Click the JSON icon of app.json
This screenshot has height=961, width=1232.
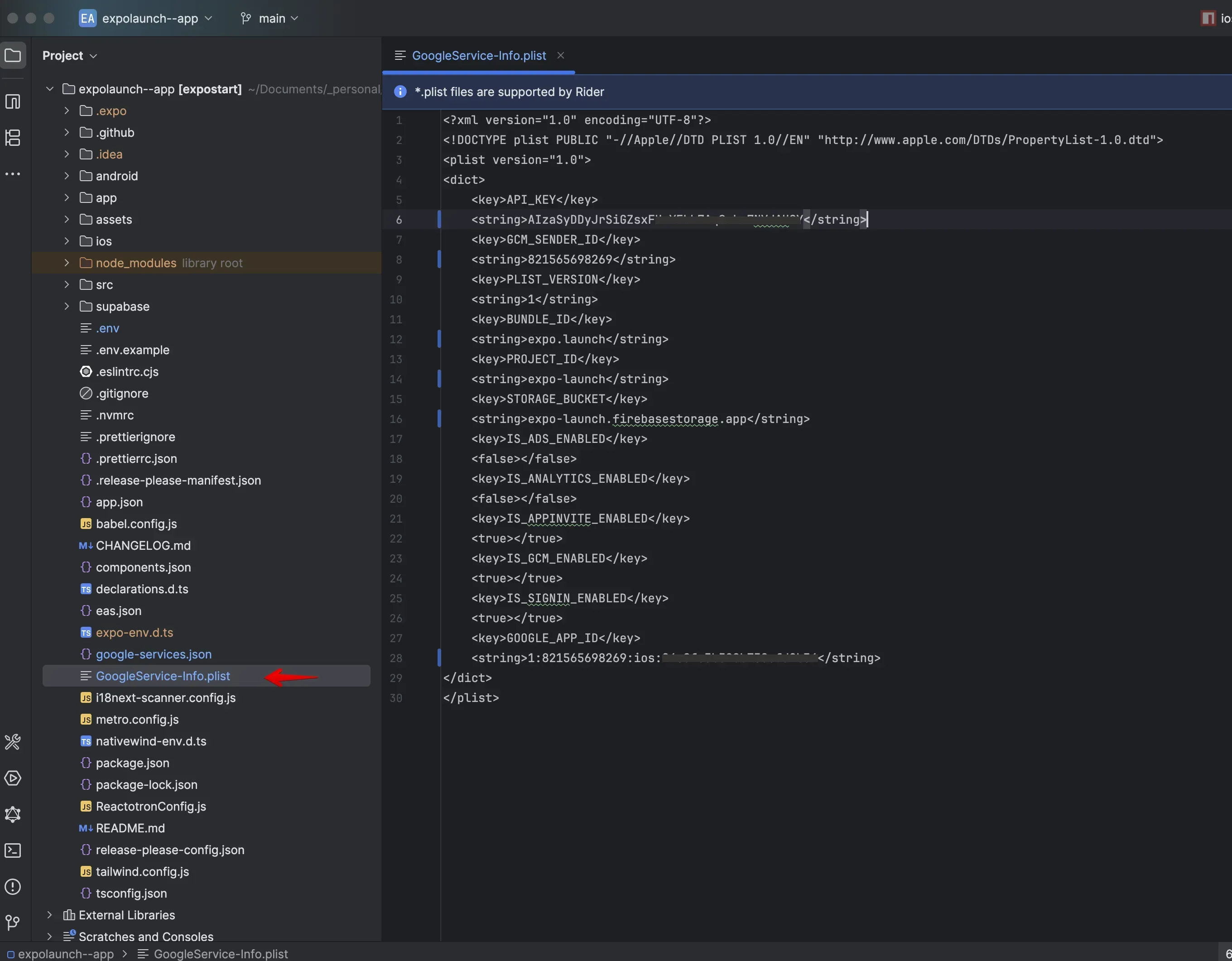tap(86, 502)
